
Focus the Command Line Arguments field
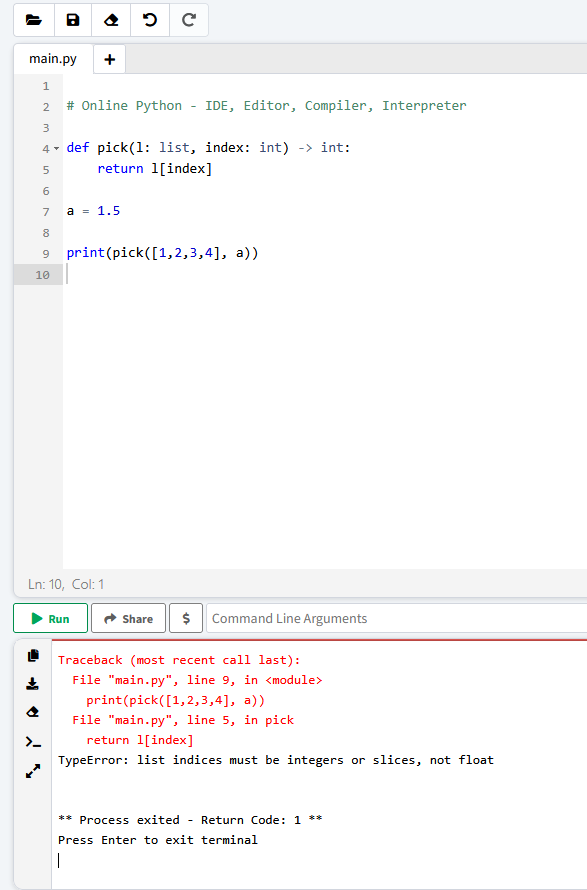point(396,618)
